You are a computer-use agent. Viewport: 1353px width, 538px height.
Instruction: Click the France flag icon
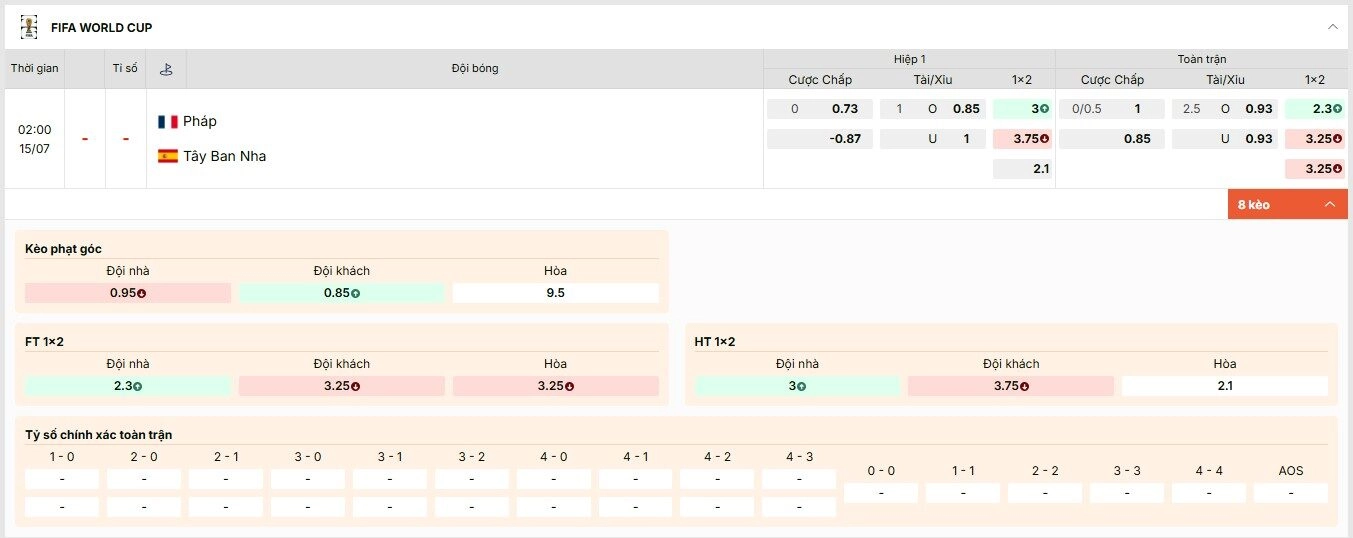(x=168, y=121)
